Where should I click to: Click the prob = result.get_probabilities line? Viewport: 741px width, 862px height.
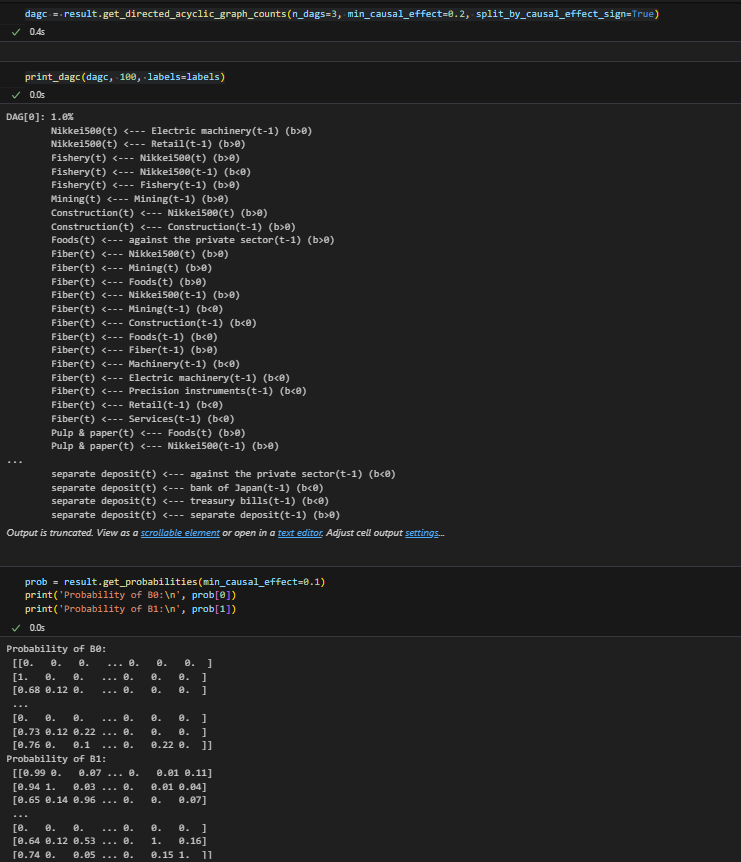pyautogui.click(x=175, y=582)
